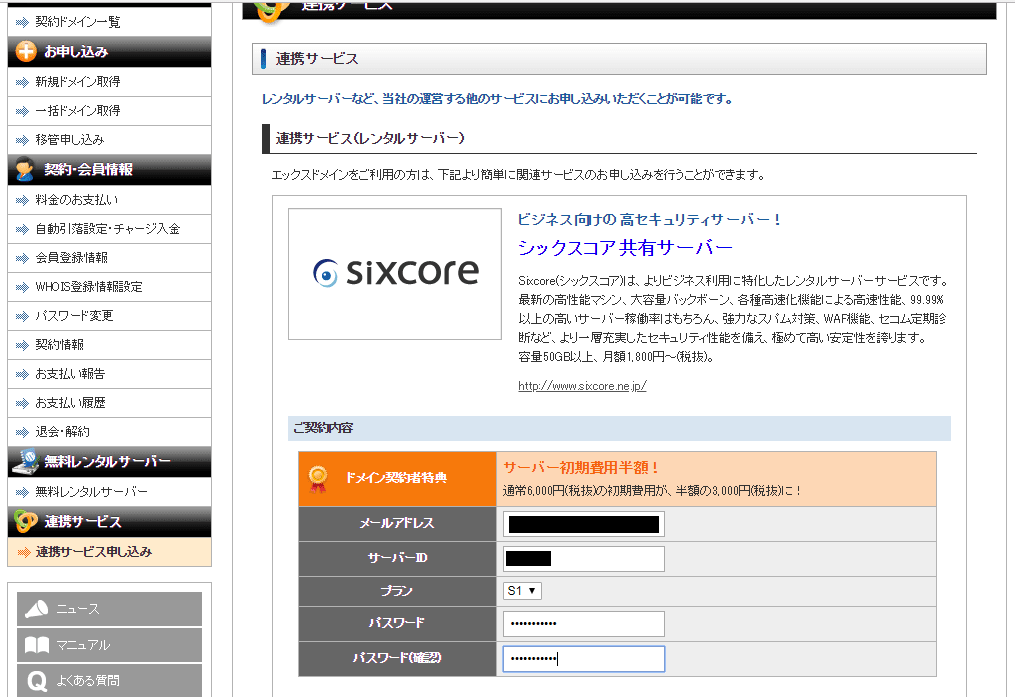Click the sixcore logo image
Viewport: 1015px width, 697px height.
pyautogui.click(x=395, y=274)
